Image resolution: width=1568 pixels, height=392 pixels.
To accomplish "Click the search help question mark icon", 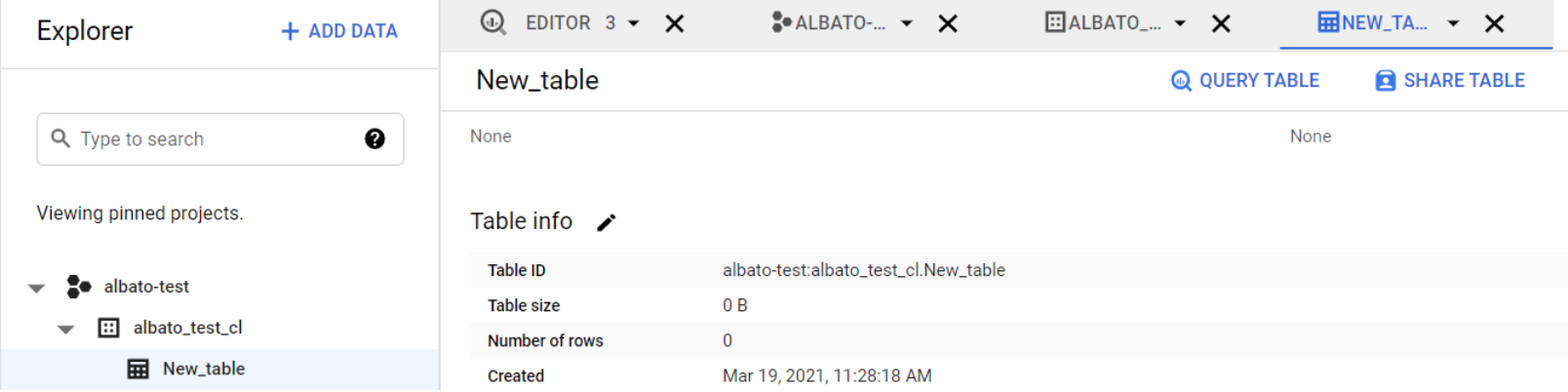I will coord(374,138).
